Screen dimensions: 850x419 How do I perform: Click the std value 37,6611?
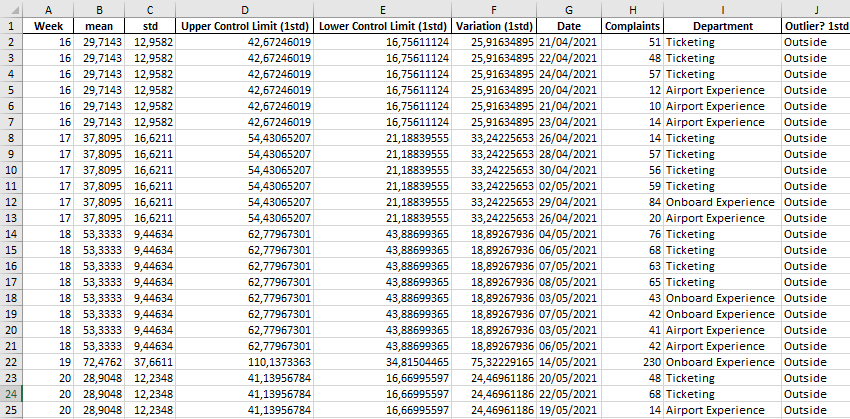[x=150, y=362]
